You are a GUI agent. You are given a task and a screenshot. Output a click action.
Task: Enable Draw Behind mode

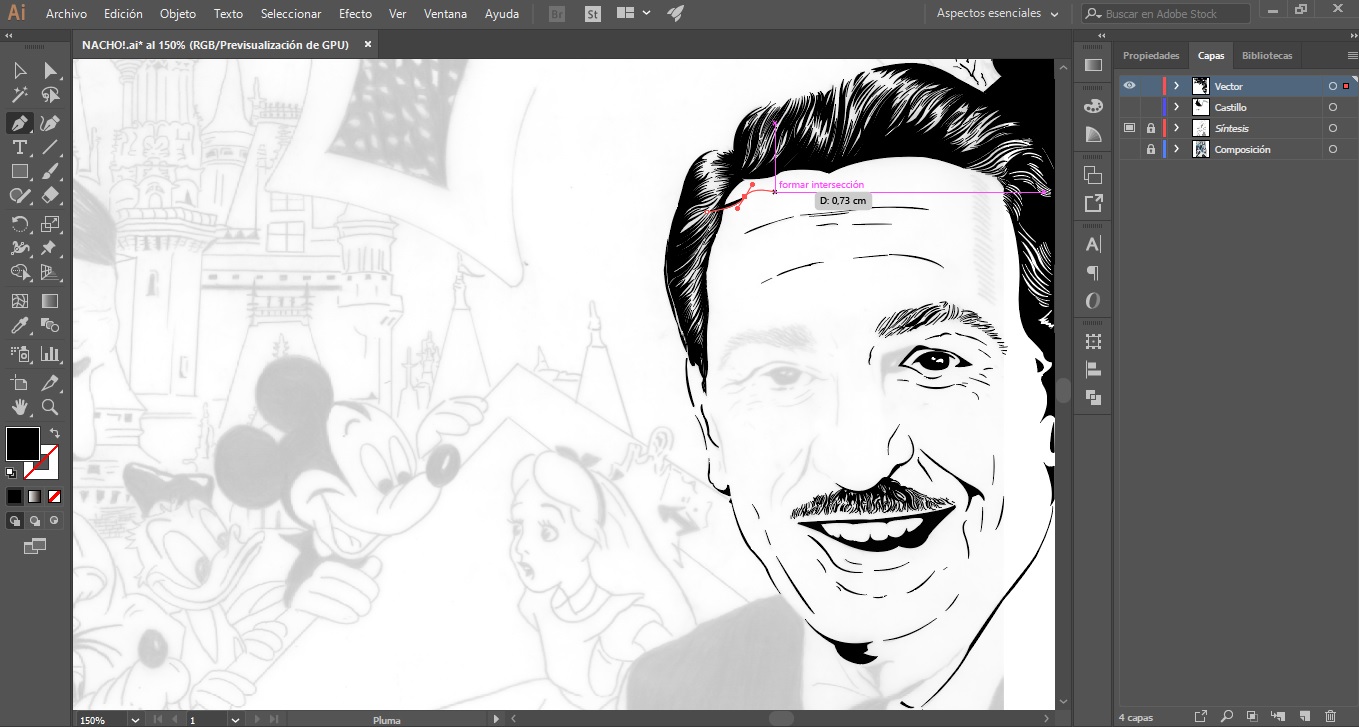34,521
